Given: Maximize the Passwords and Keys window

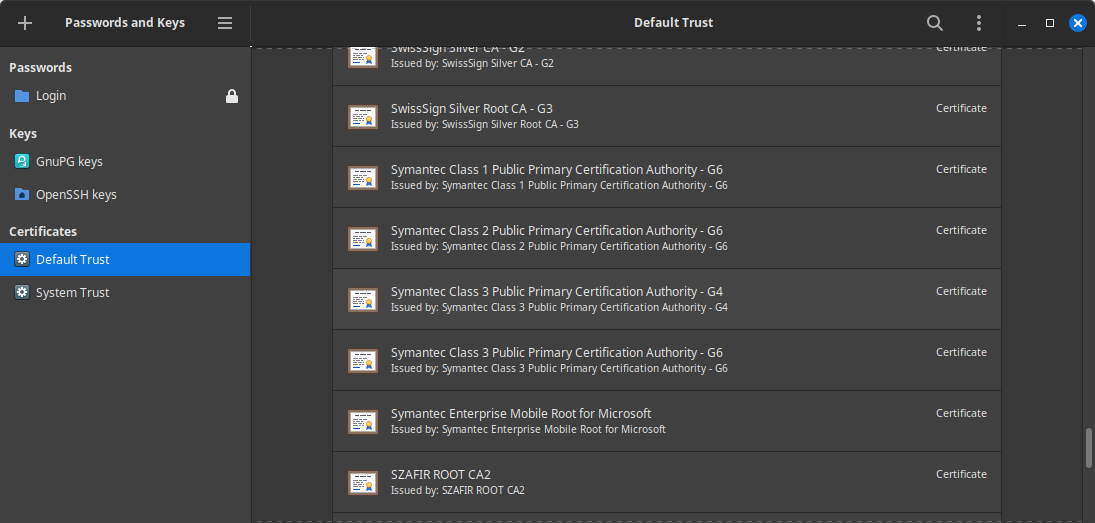Looking at the screenshot, I should point(1050,23).
